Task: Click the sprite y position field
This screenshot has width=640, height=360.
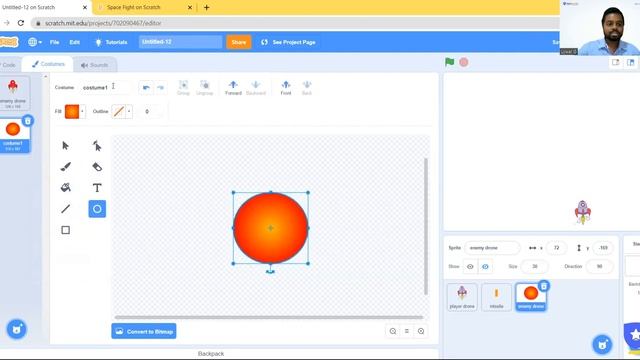Action: point(603,248)
